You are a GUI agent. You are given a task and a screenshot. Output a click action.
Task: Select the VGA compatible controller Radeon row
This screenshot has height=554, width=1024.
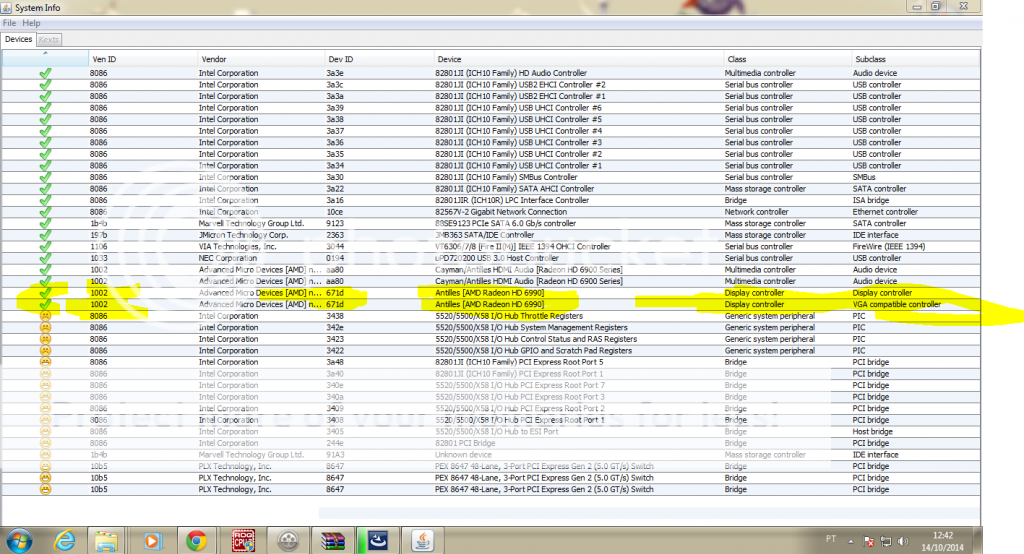click(500, 304)
